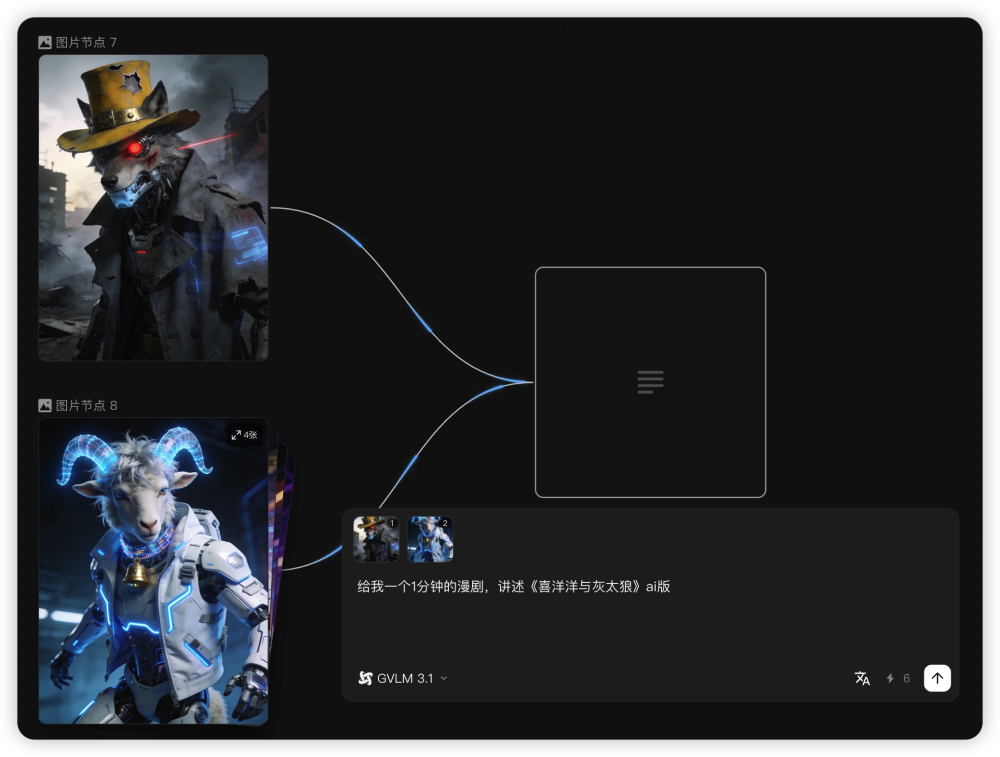This screenshot has width=1000, height=757.
Task: Click the robot goat image in node 8
Action: (153, 571)
